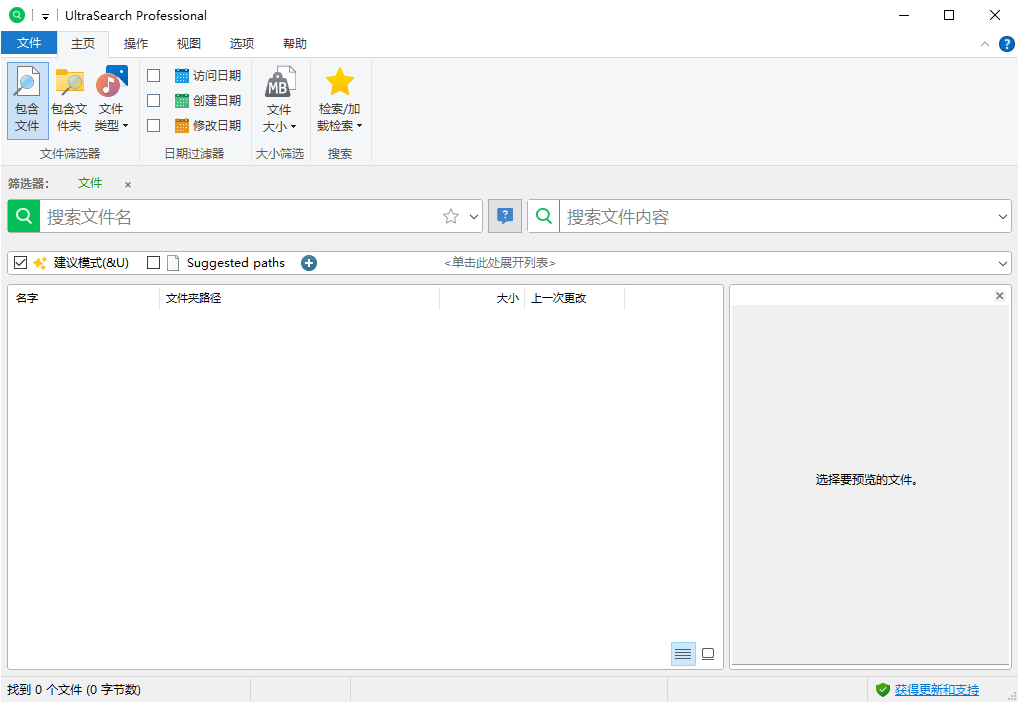Close the 文件 filter tab
1019x703 pixels.
tap(126, 184)
